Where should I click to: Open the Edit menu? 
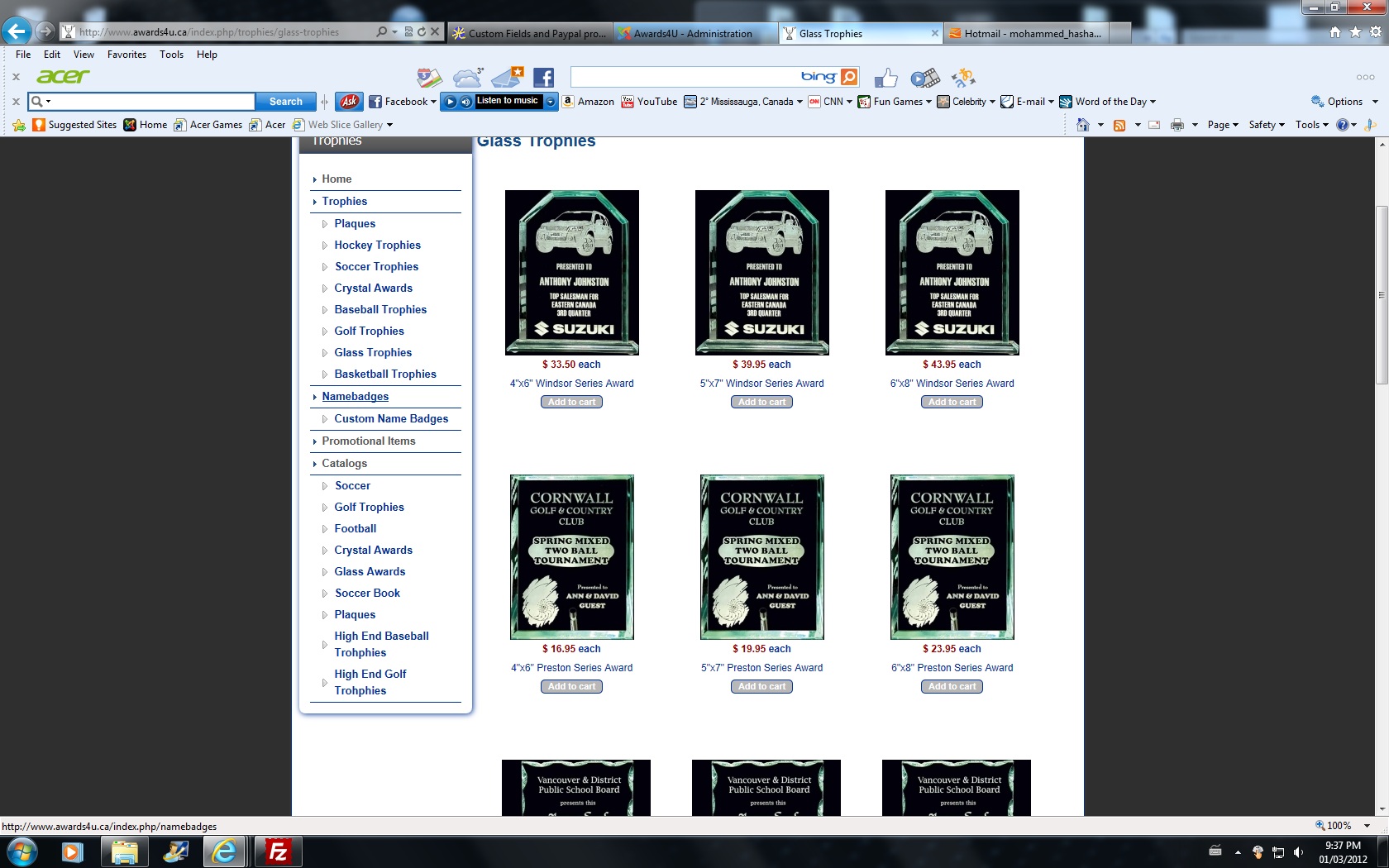[x=52, y=55]
